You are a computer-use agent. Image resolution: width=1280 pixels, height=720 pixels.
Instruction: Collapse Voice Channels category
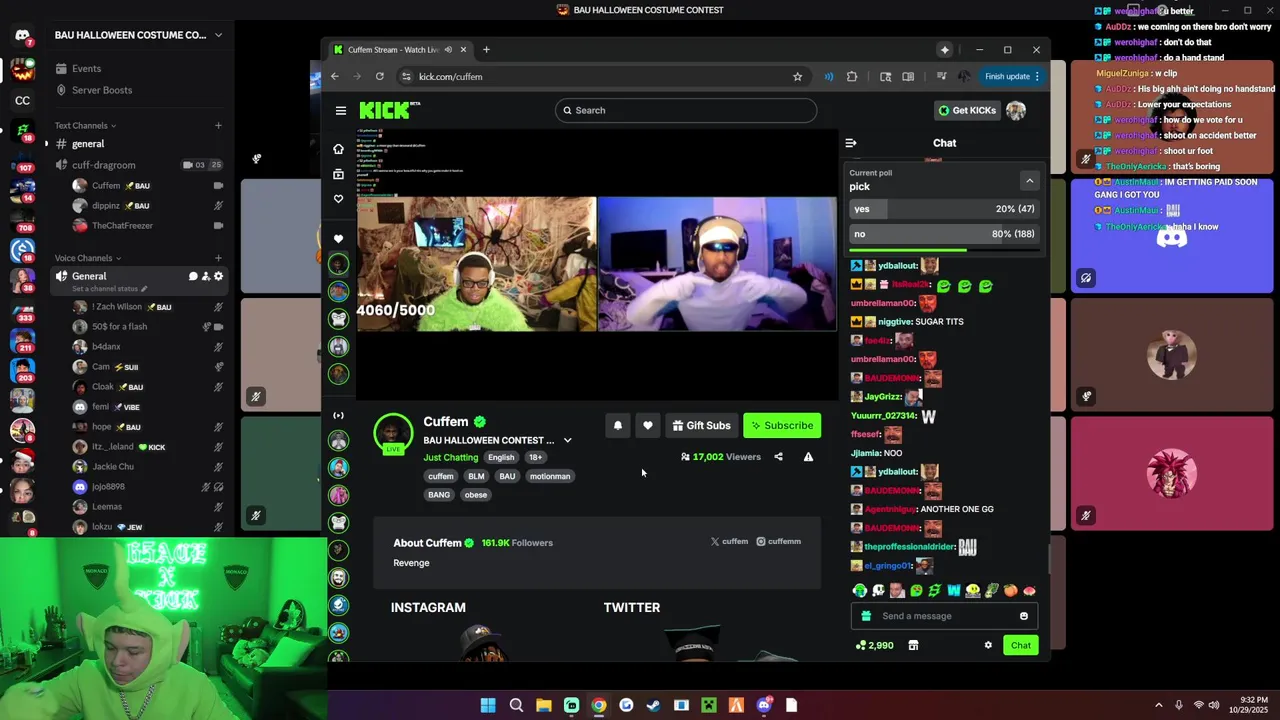click(x=88, y=258)
